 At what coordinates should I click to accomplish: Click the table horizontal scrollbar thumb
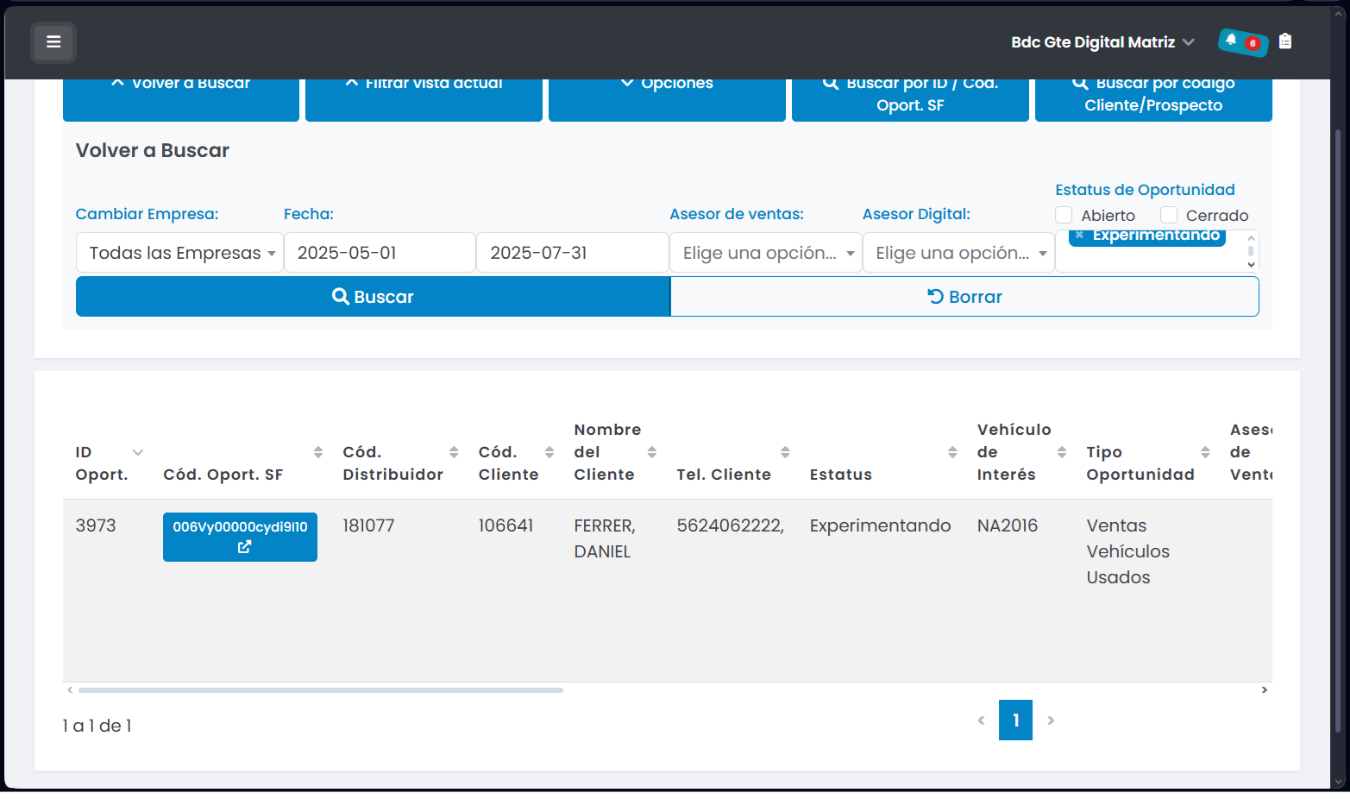click(x=320, y=690)
